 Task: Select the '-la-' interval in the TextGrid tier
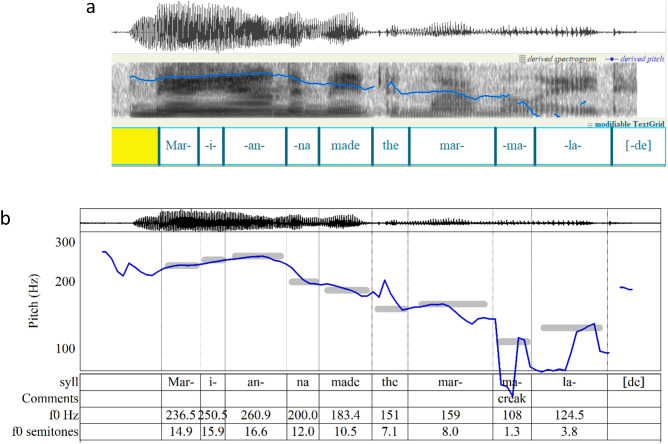tap(573, 146)
